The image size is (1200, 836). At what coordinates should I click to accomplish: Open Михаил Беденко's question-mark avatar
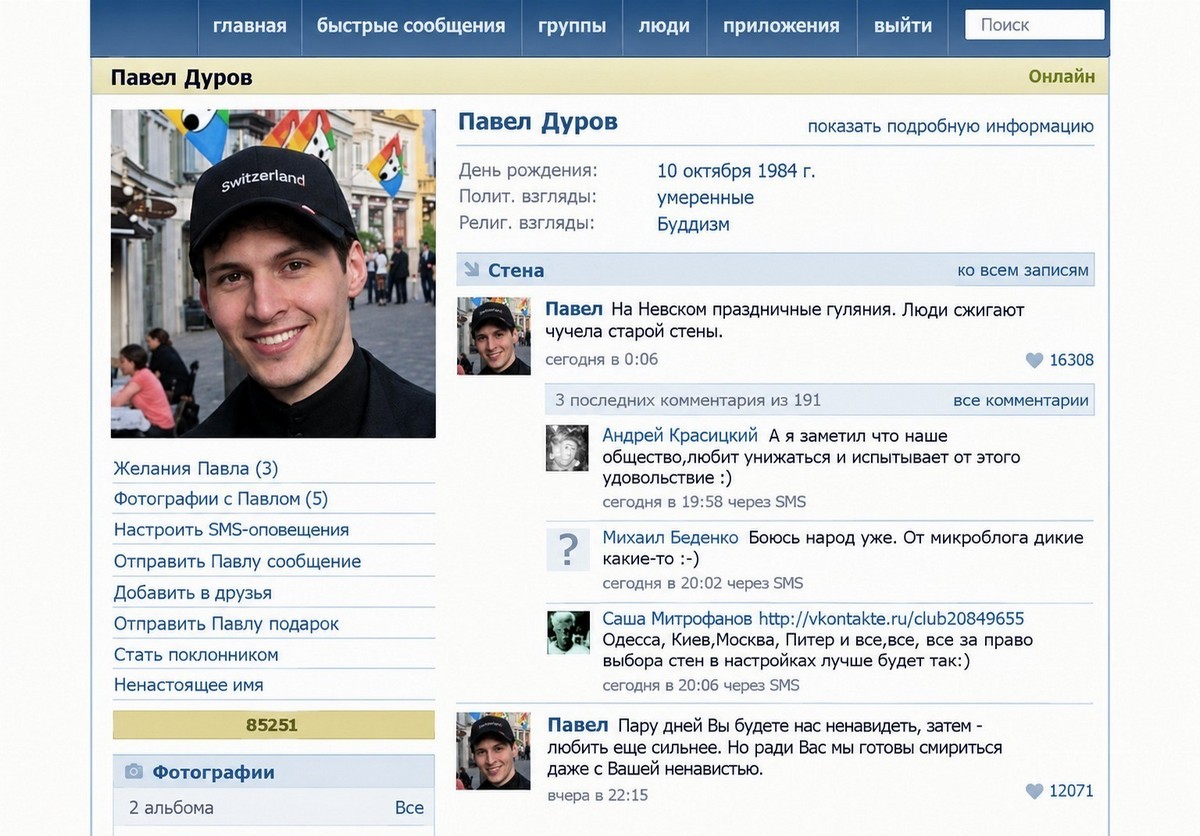[x=567, y=549]
